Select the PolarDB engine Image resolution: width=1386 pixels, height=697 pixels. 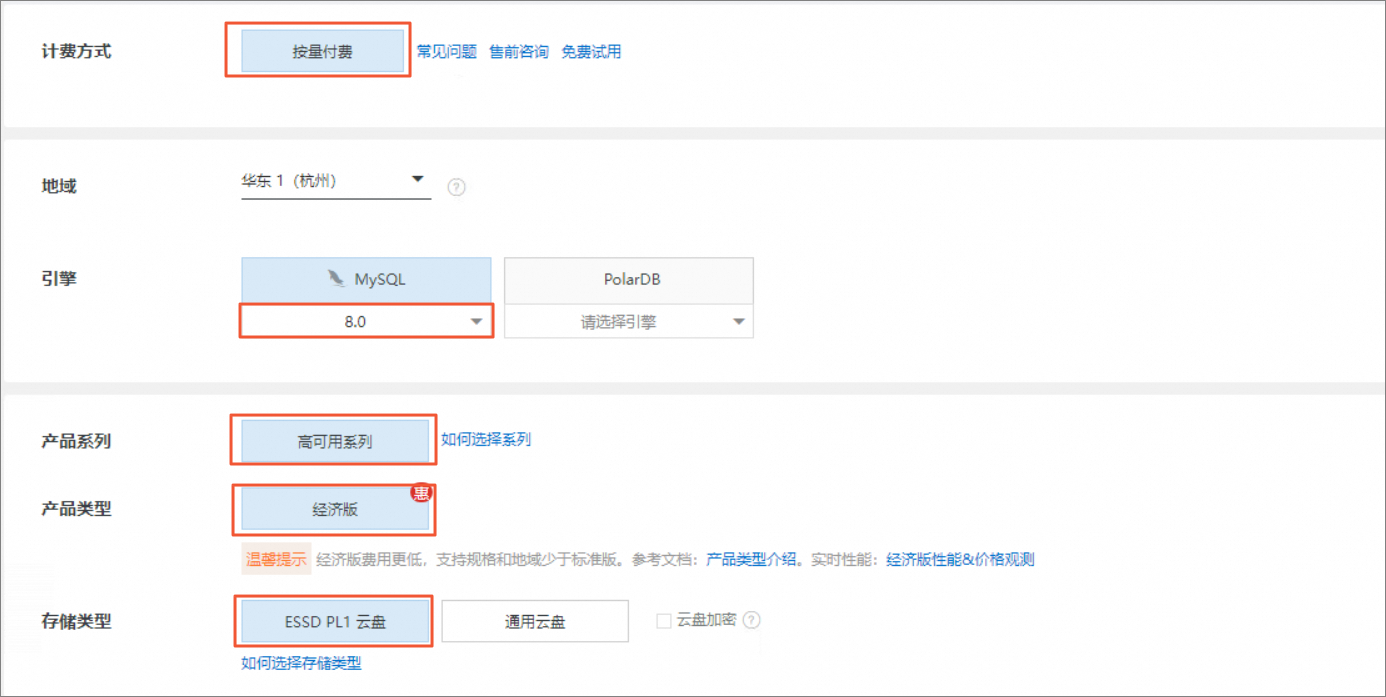[629, 280]
